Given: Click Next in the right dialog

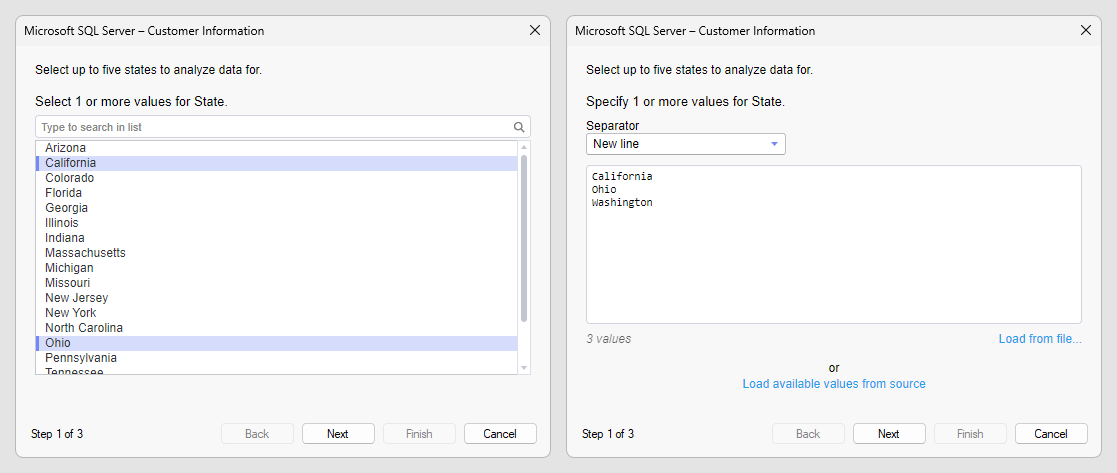Looking at the screenshot, I should pyautogui.click(x=889, y=434).
